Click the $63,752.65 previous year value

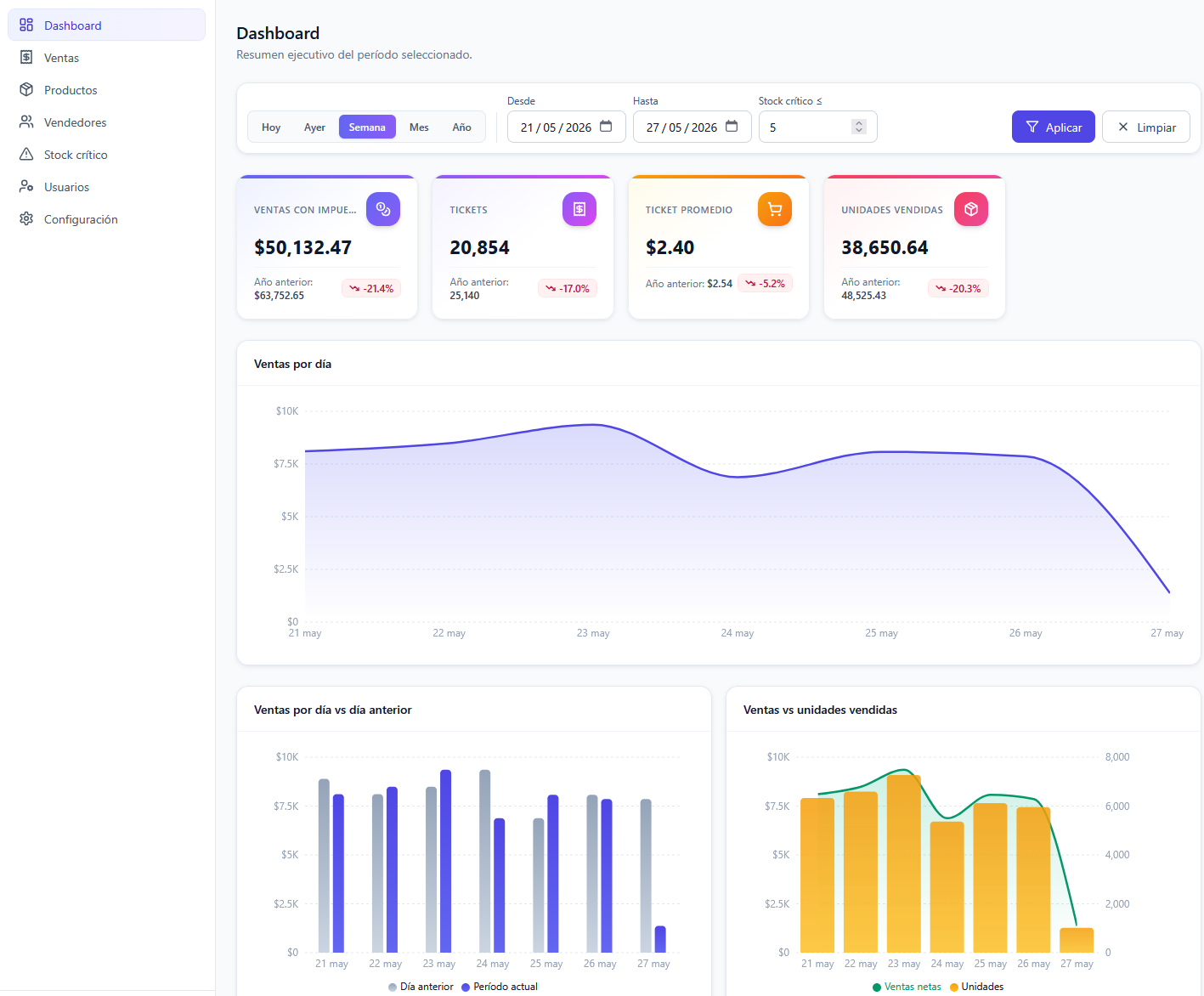(279, 296)
